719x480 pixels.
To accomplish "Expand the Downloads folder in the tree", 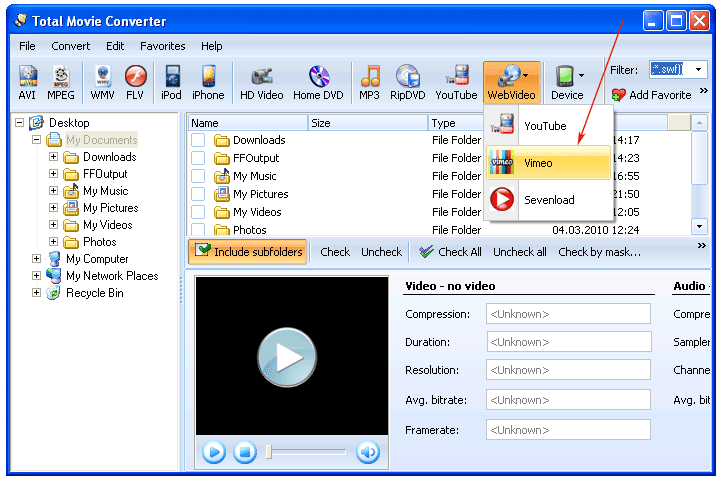I will pyautogui.click(x=53, y=156).
